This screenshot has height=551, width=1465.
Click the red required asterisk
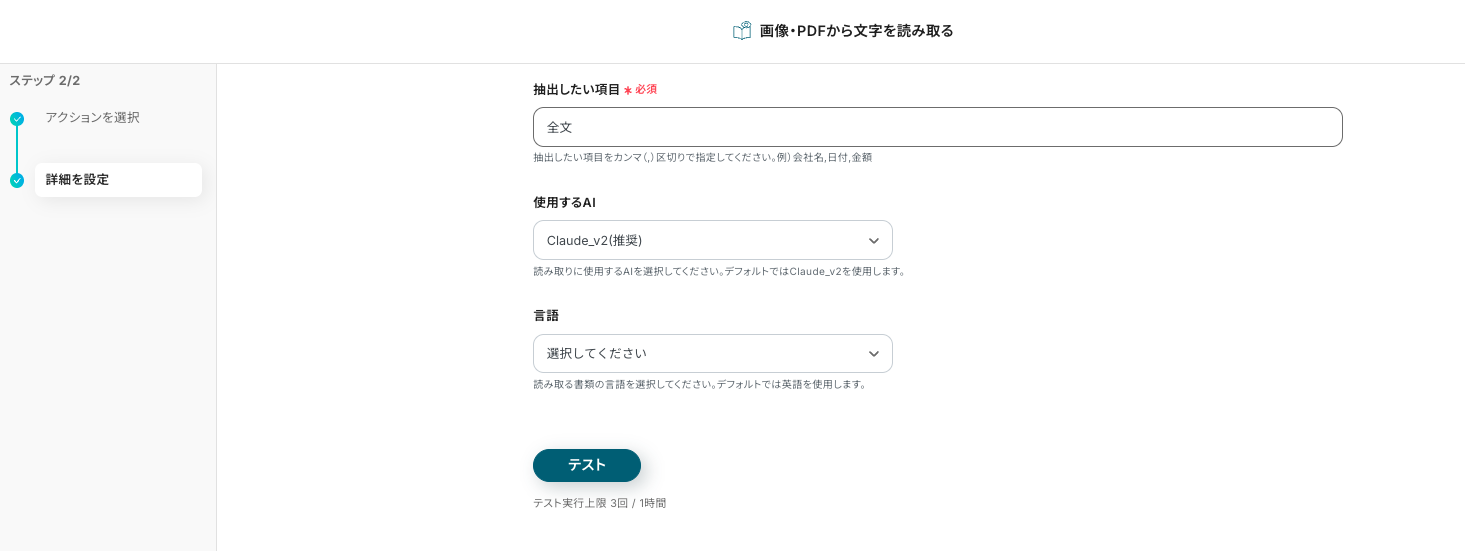(628, 90)
